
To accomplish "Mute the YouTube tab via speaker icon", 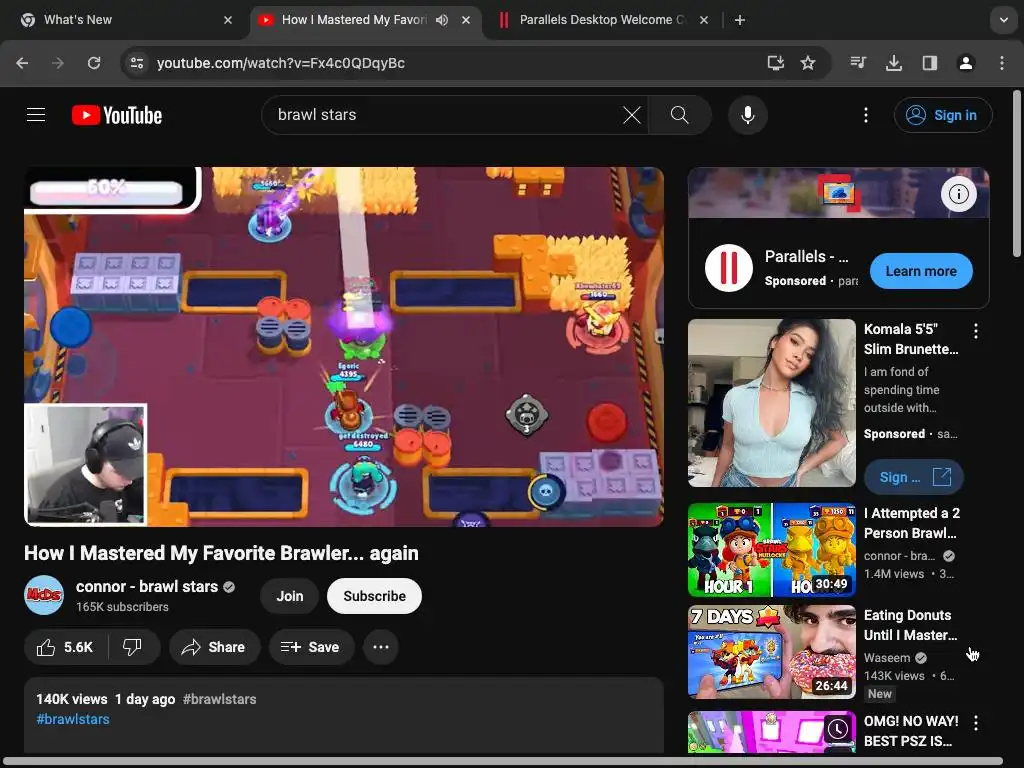I will click(x=442, y=20).
